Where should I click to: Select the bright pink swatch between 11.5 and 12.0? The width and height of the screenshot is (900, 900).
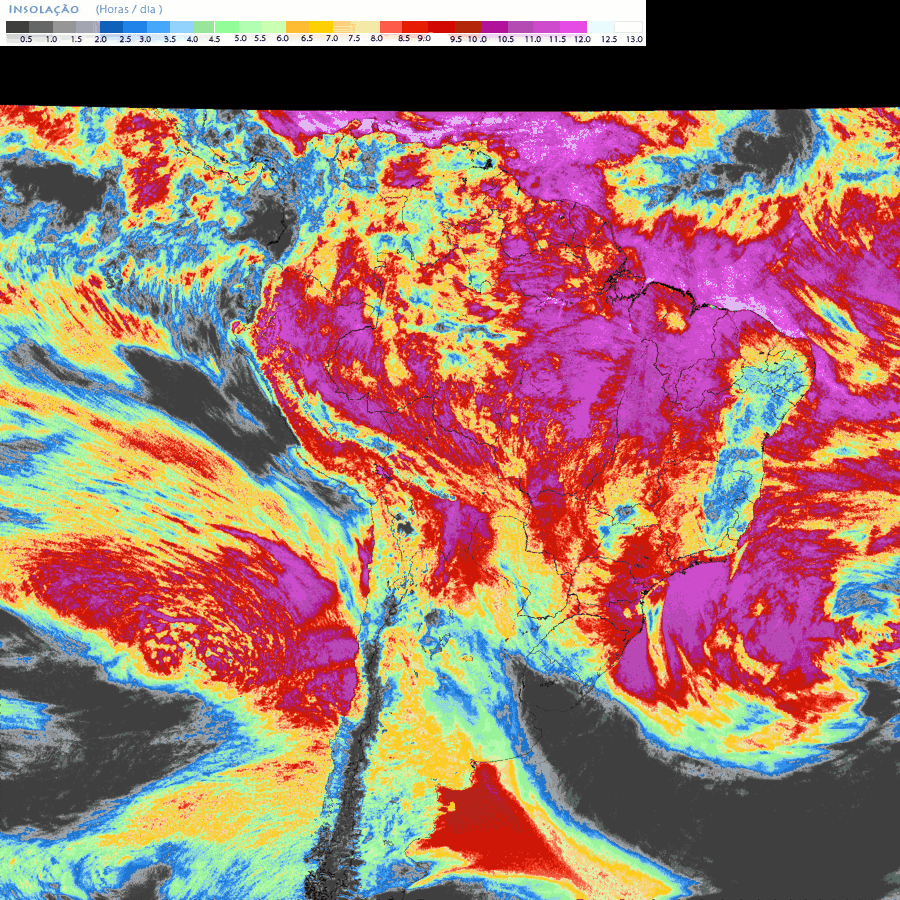(573, 26)
